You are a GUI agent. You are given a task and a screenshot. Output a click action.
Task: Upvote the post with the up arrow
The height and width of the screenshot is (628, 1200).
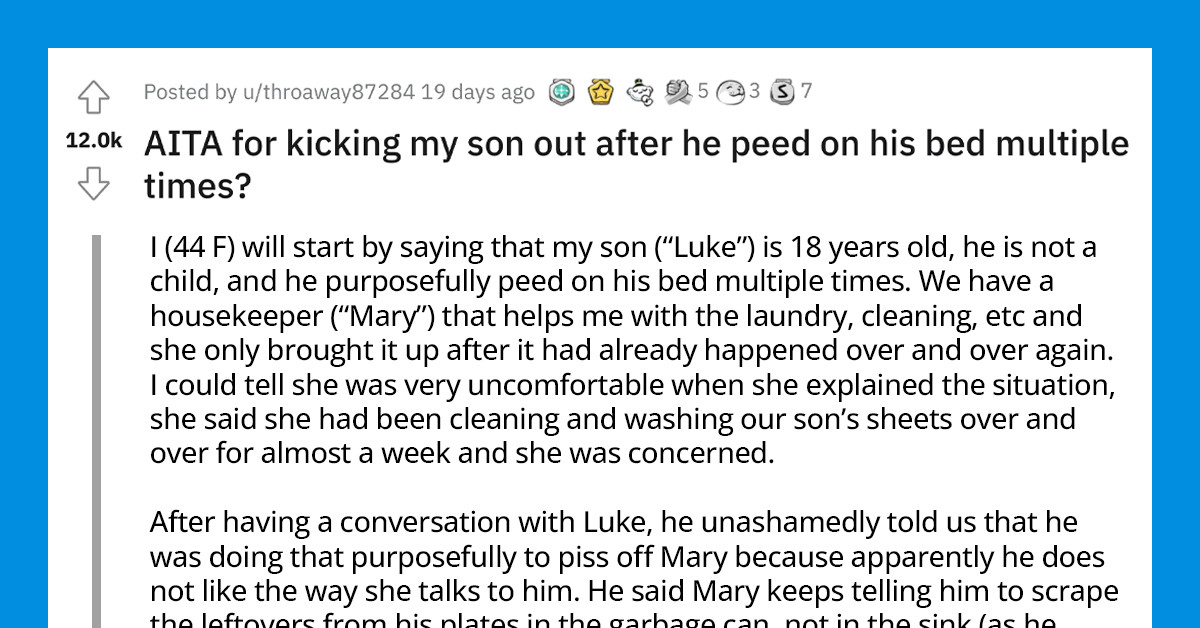tap(95, 96)
